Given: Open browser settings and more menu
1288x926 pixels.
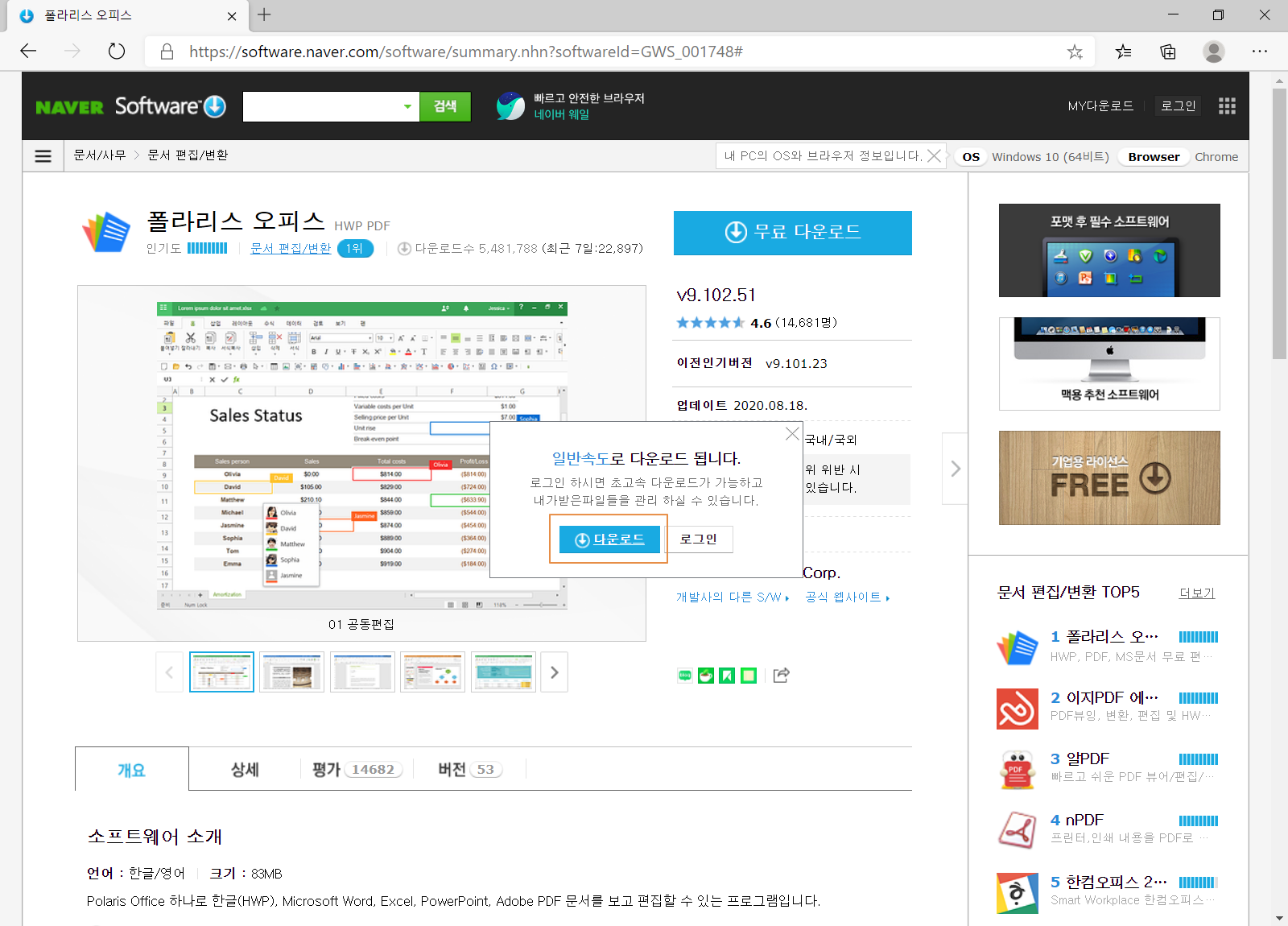Looking at the screenshot, I should (x=1260, y=52).
